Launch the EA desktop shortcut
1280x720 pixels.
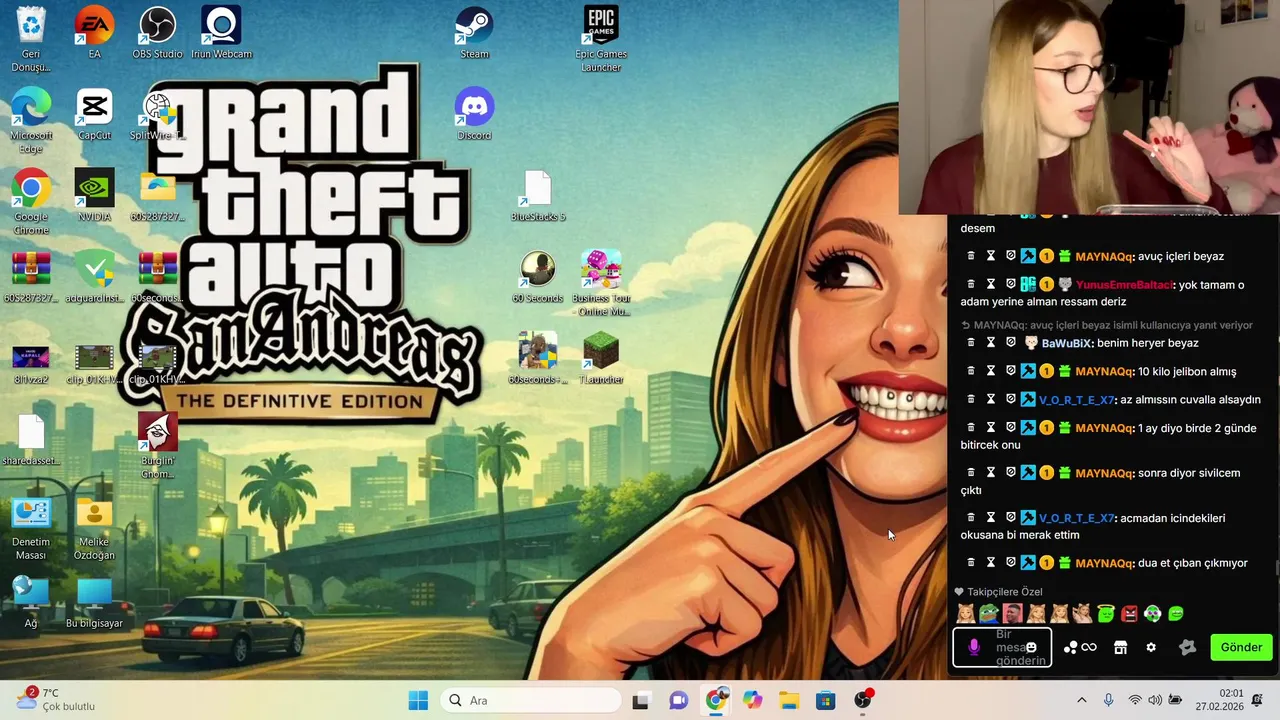pyautogui.click(x=94, y=32)
